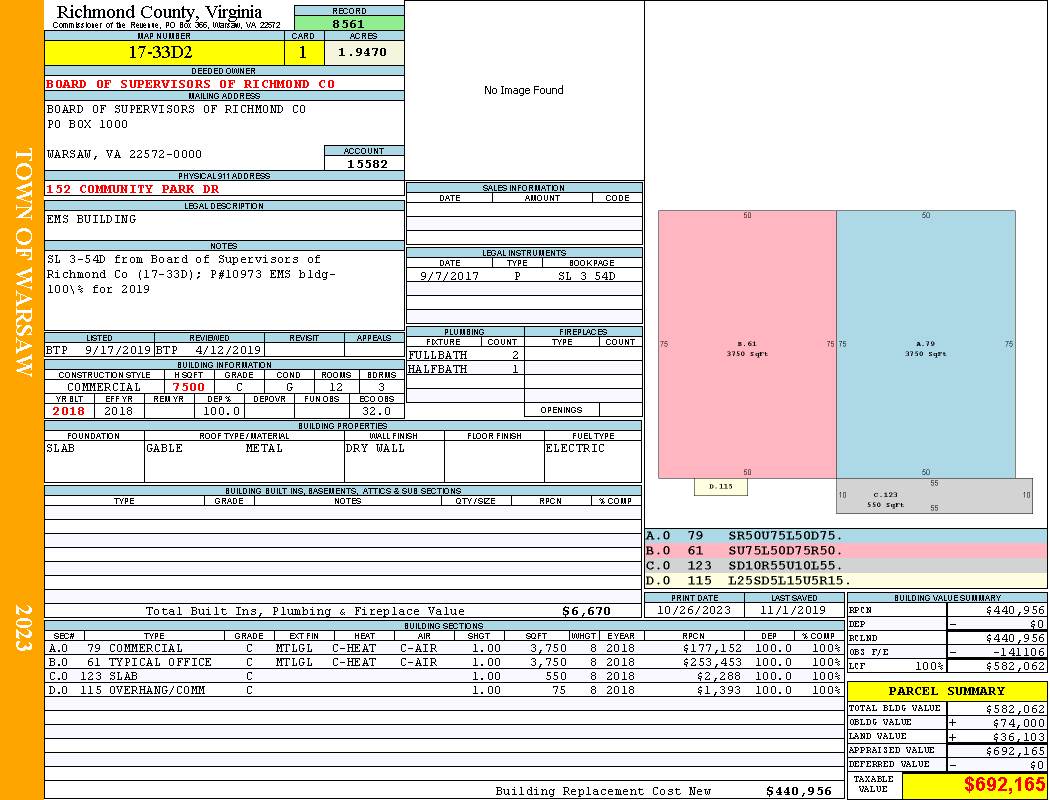Screen dimensions: 1050x800
Task: Click legend row B.0 61 SU75L50D75R50
Action: coord(845,550)
